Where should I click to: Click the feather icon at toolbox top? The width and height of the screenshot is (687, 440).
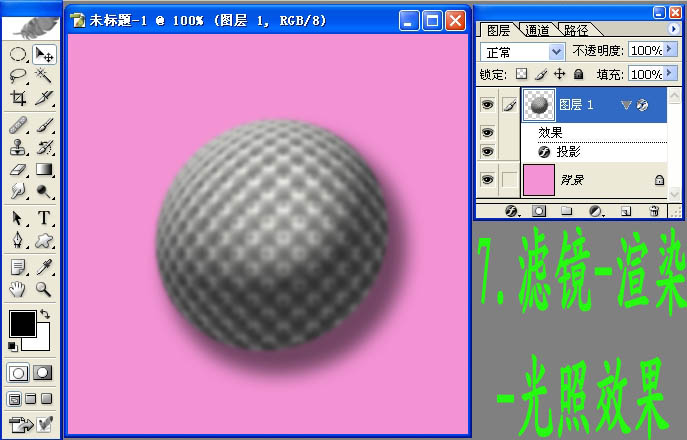tap(31, 28)
